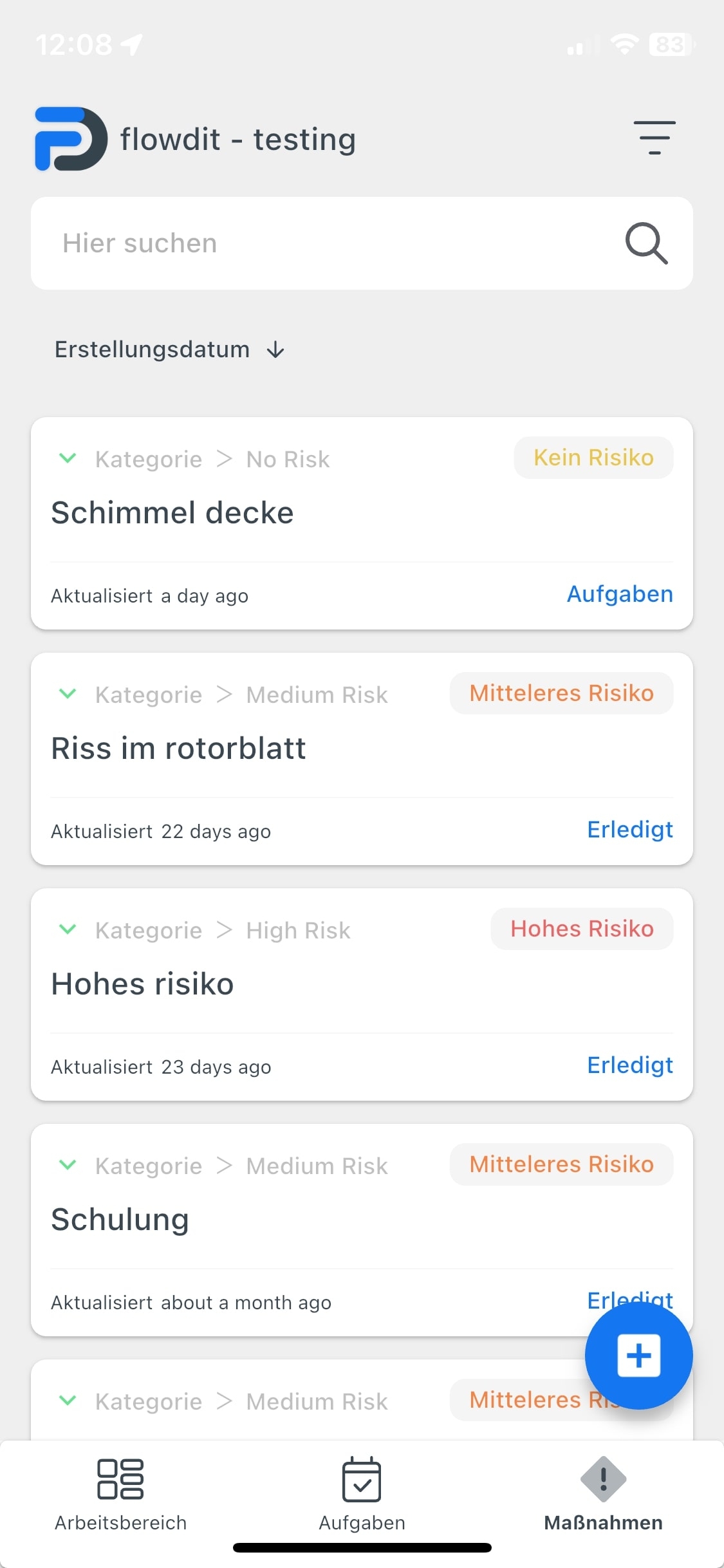Select the Maßnahmen tab

tap(603, 1494)
